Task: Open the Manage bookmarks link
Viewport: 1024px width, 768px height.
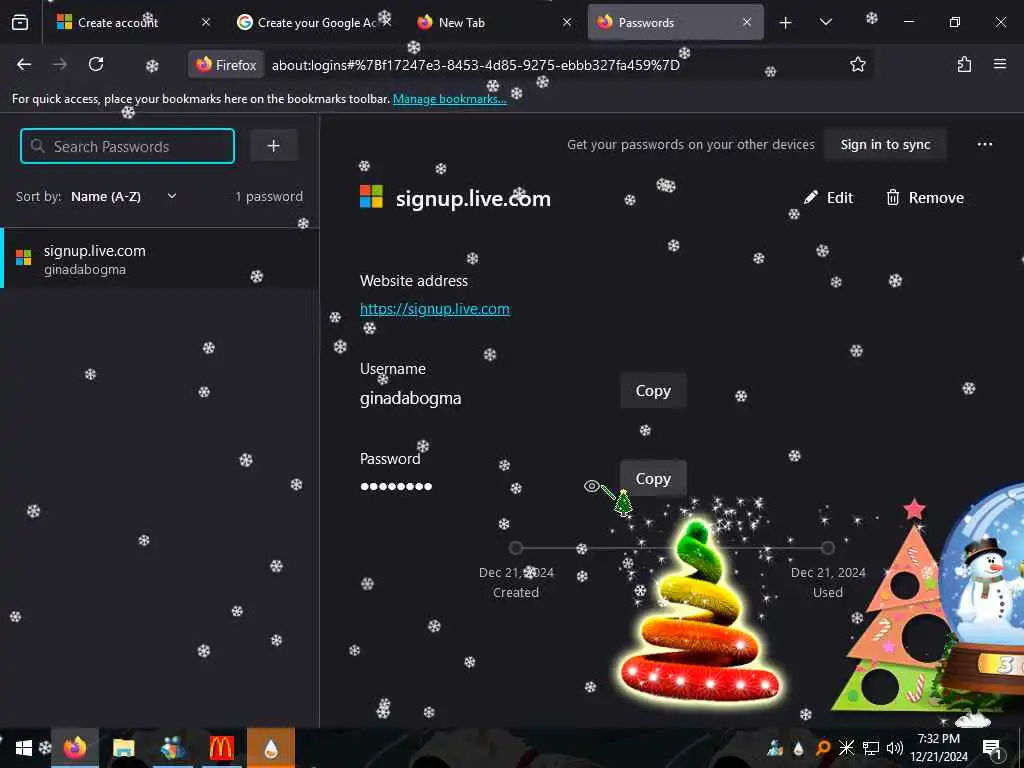Action: pyautogui.click(x=449, y=99)
